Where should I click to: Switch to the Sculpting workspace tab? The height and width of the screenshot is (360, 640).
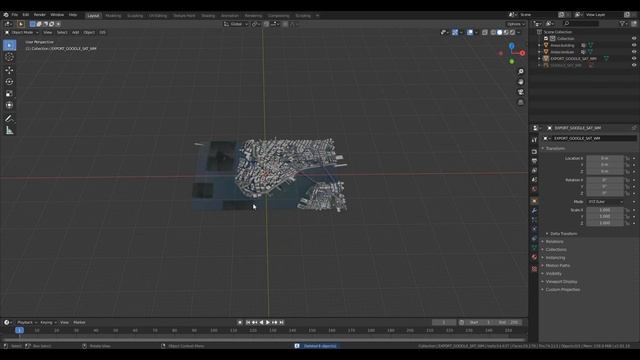135,16
